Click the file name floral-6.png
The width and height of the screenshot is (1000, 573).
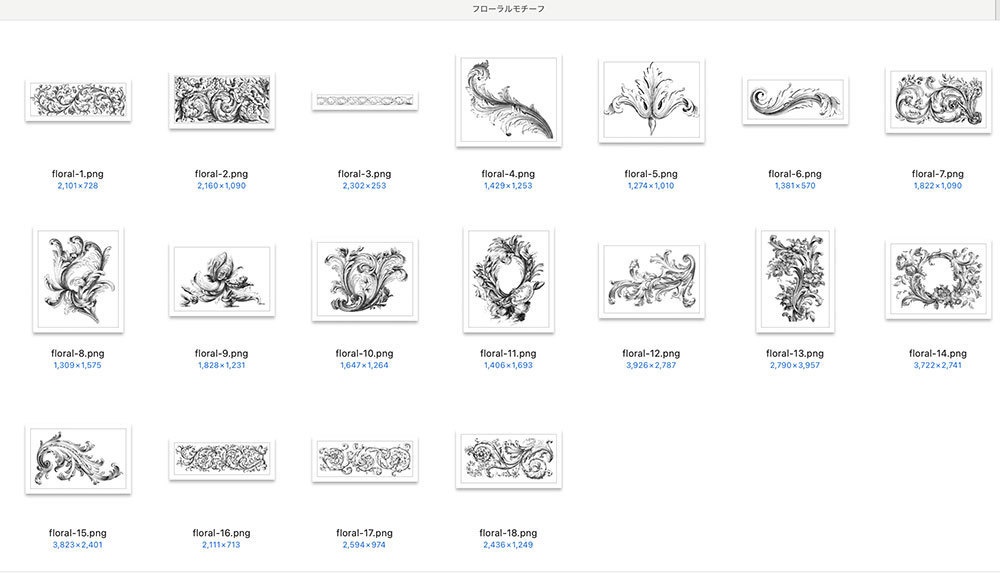click(x=795, y=174)
